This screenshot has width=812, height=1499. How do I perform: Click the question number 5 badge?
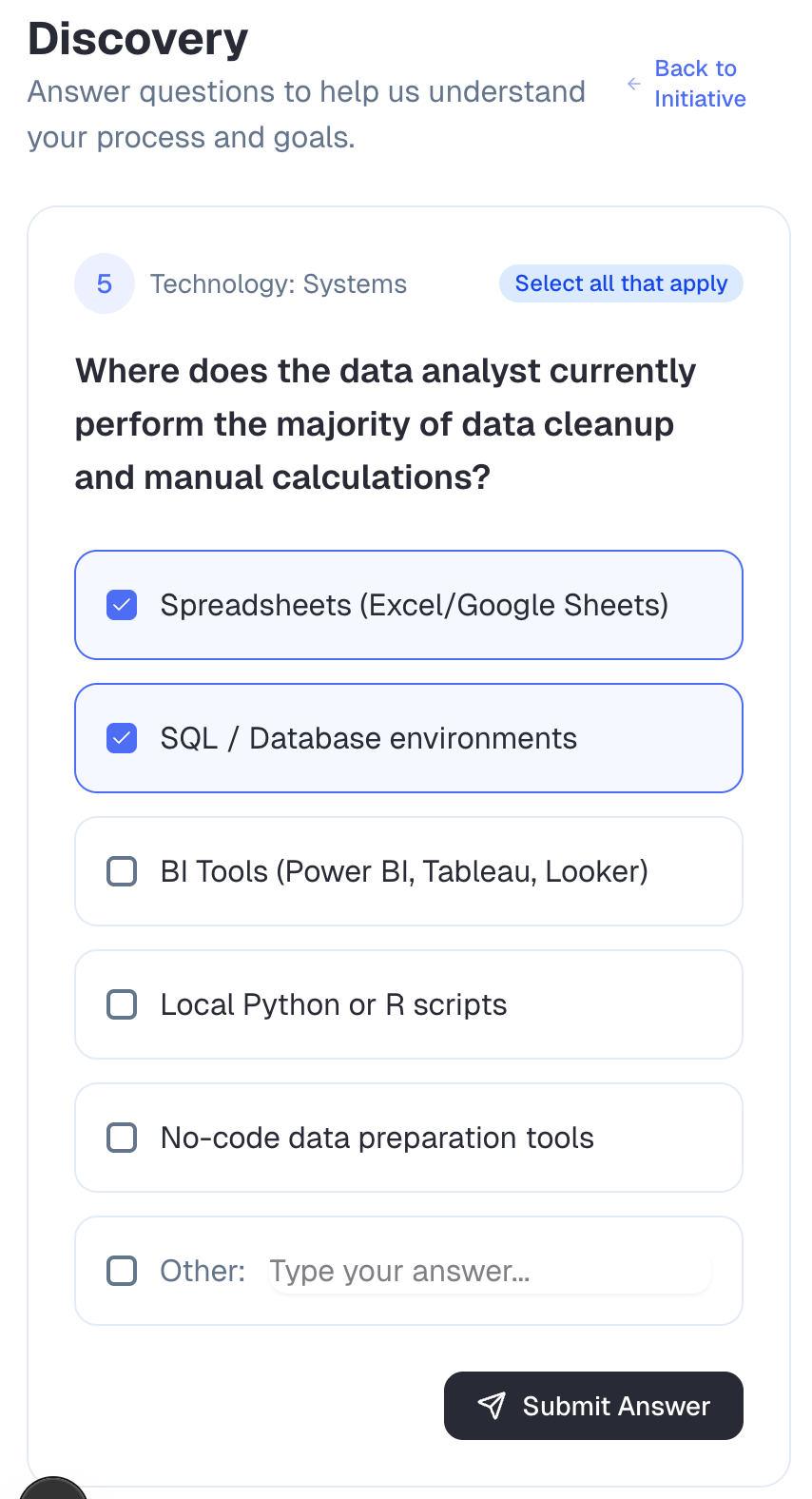(105, 283)
